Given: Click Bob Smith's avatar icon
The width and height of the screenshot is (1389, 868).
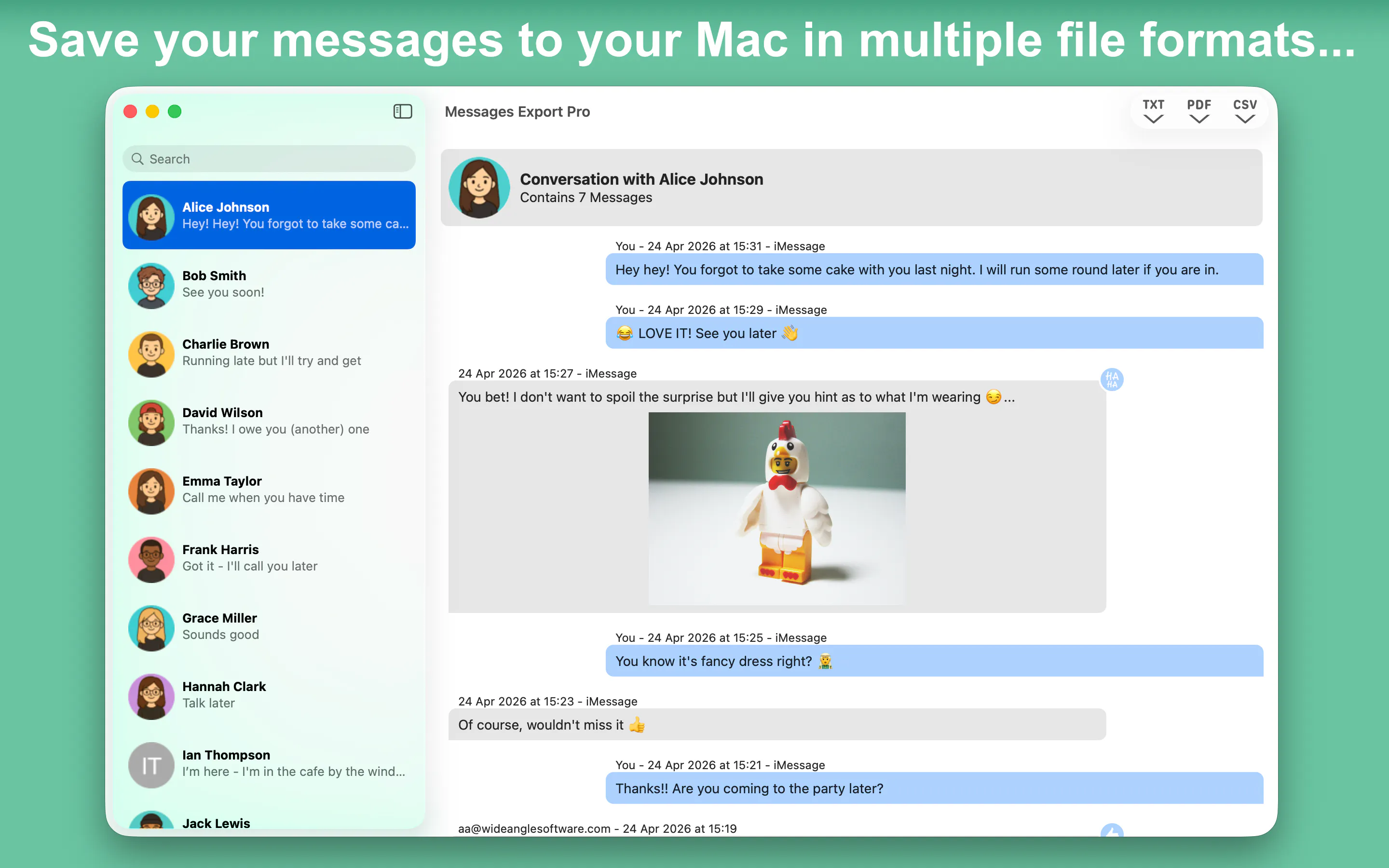Looking at the screenshot, I should pyautogui.click(x=151, y=286).
